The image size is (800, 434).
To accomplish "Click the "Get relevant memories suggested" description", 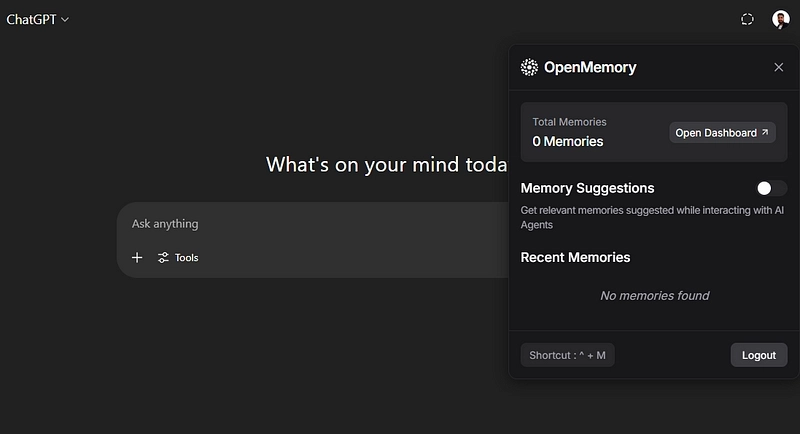I will click(652, 217).
